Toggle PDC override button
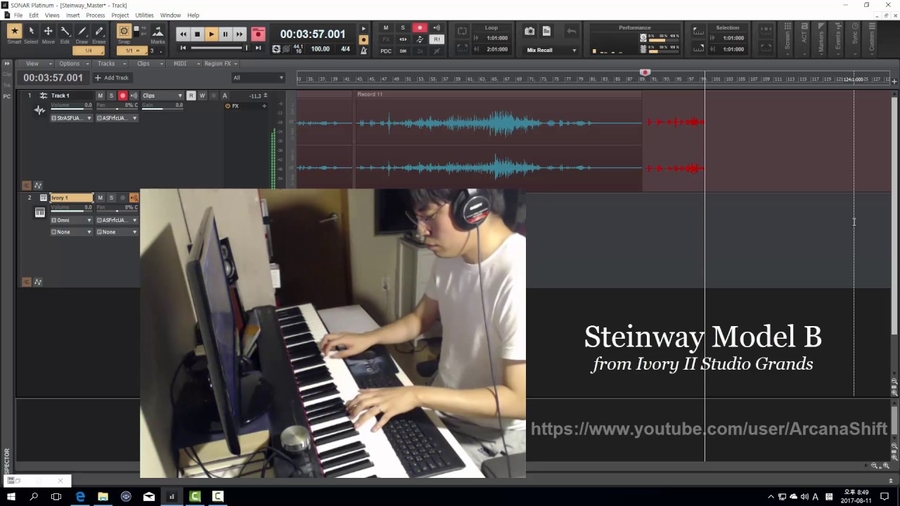The image size is (900, 506). [386, 50]
